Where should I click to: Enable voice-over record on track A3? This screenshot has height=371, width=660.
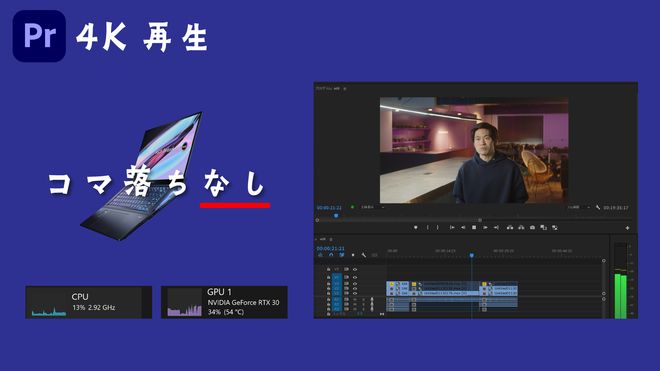point(372,309)
